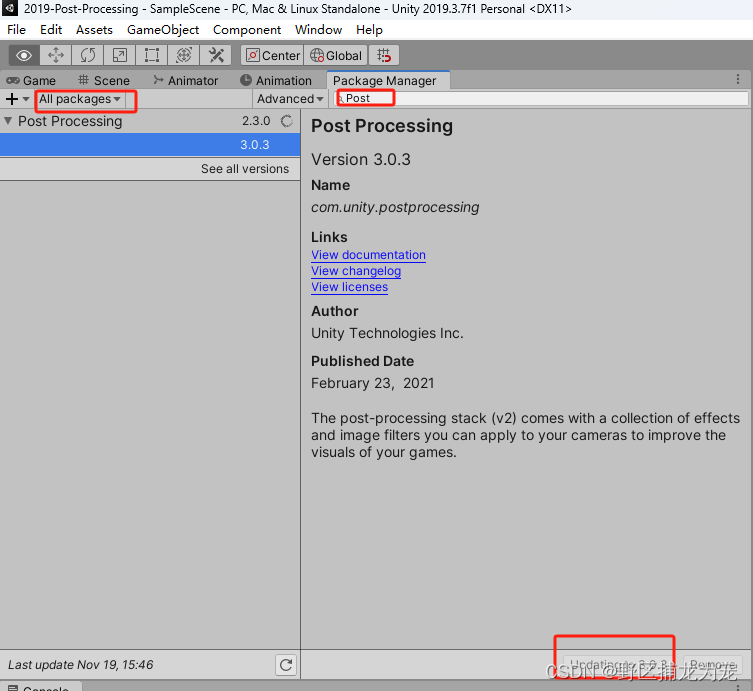Click the loading spinner beside 2.3.0
This screenshot has height=691, width=753.
[287, 121]
